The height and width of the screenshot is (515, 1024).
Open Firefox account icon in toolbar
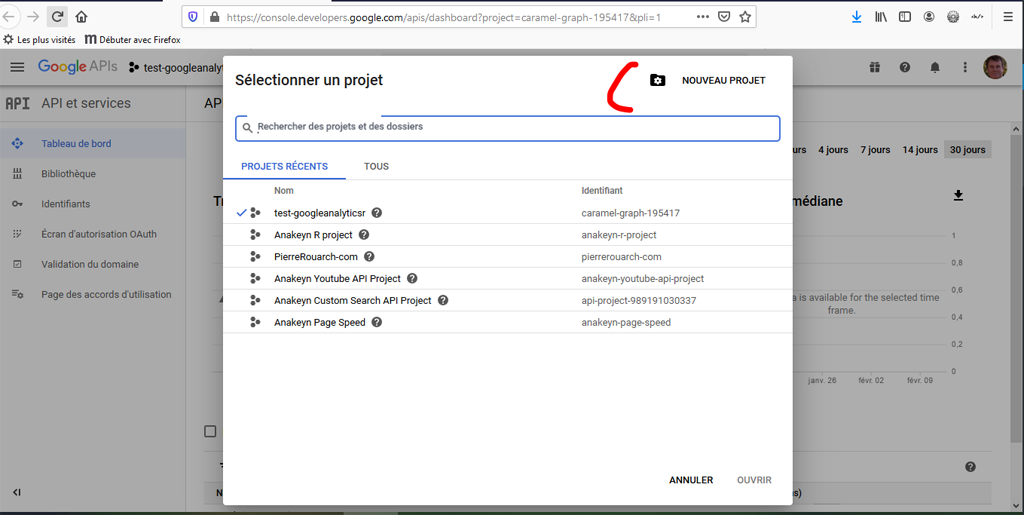[929, 17]
